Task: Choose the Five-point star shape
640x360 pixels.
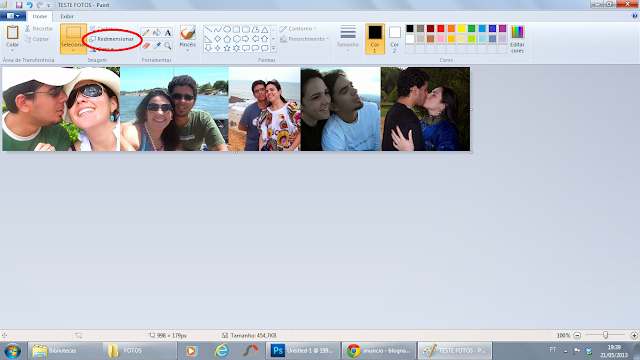Action: coord(227,48)
